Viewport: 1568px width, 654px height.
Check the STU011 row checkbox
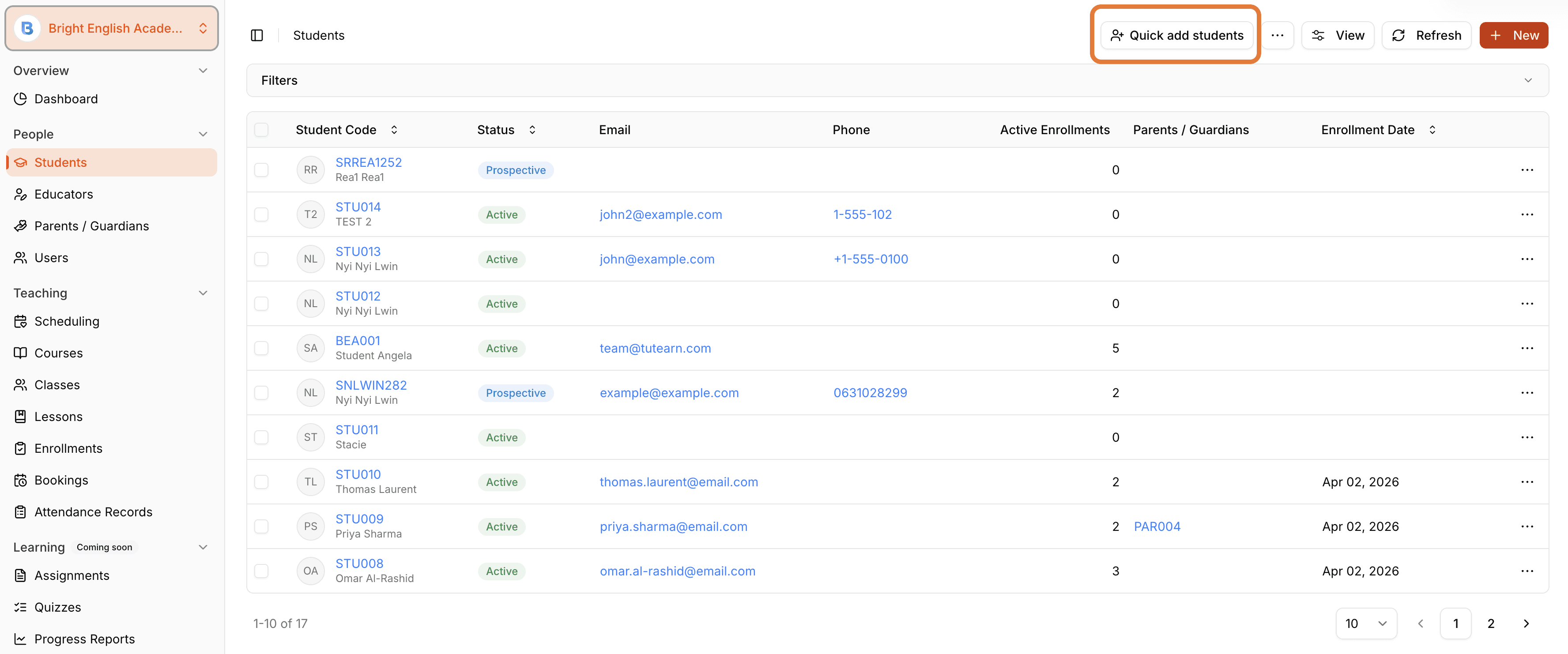click(261, 437)
